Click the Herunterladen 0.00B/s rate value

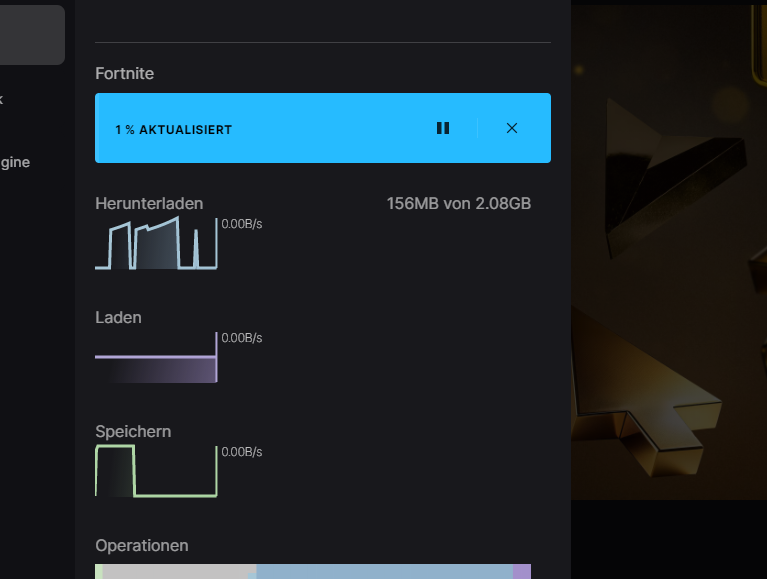242,224
